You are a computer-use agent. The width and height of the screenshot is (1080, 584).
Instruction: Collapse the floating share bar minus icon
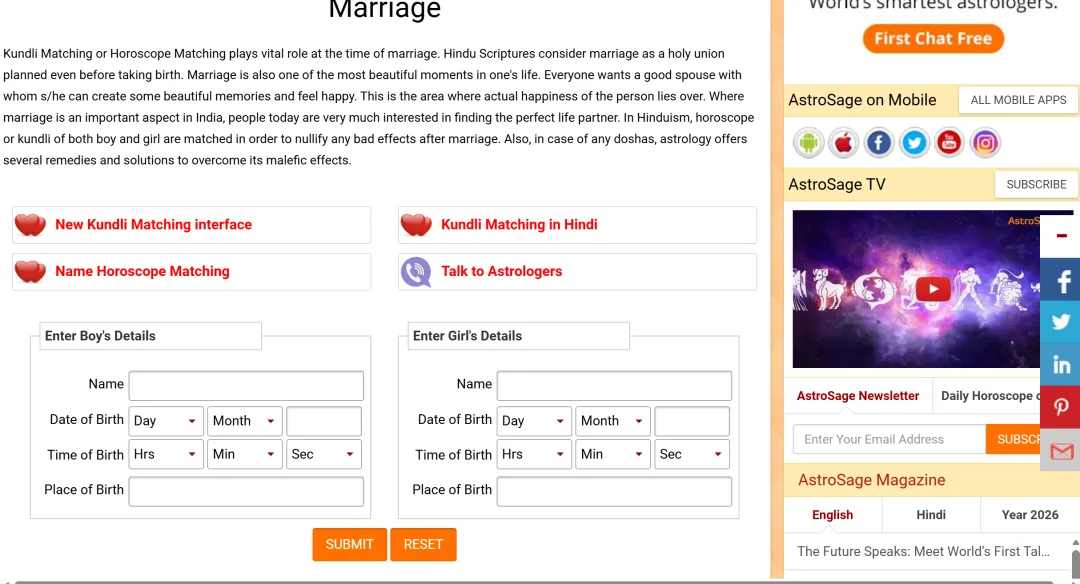(x=1061, y=236)
